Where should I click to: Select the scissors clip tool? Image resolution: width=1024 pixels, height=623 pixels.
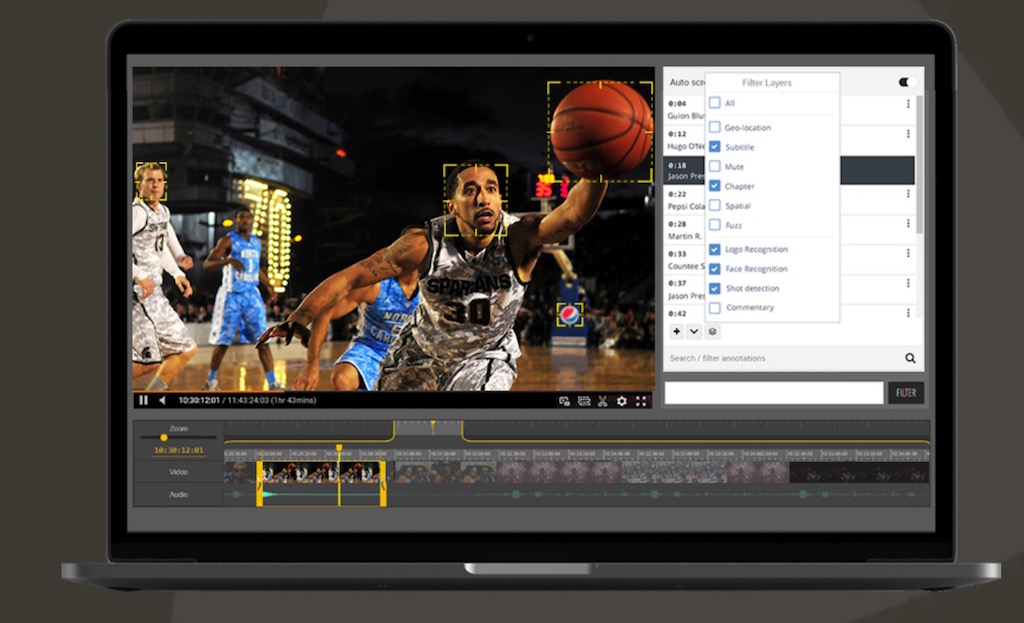click(x=603, y=401)
